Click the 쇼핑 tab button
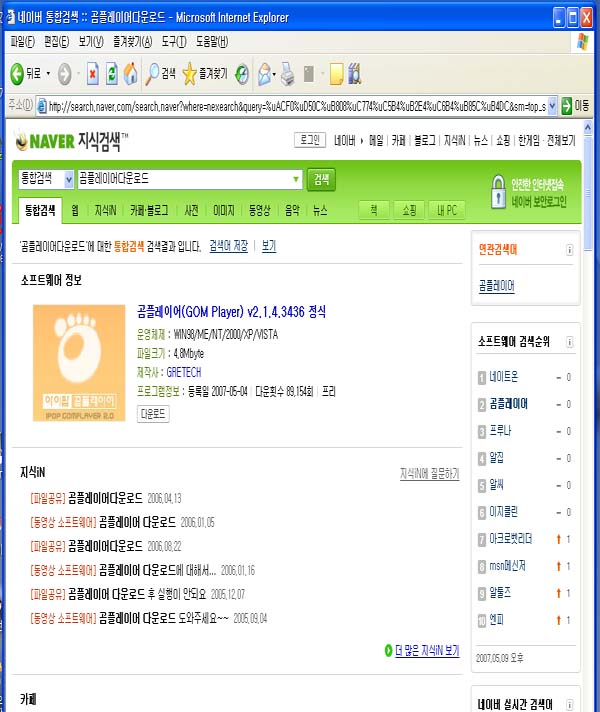This screenshot has width=600, height=712. click(409, 210)
